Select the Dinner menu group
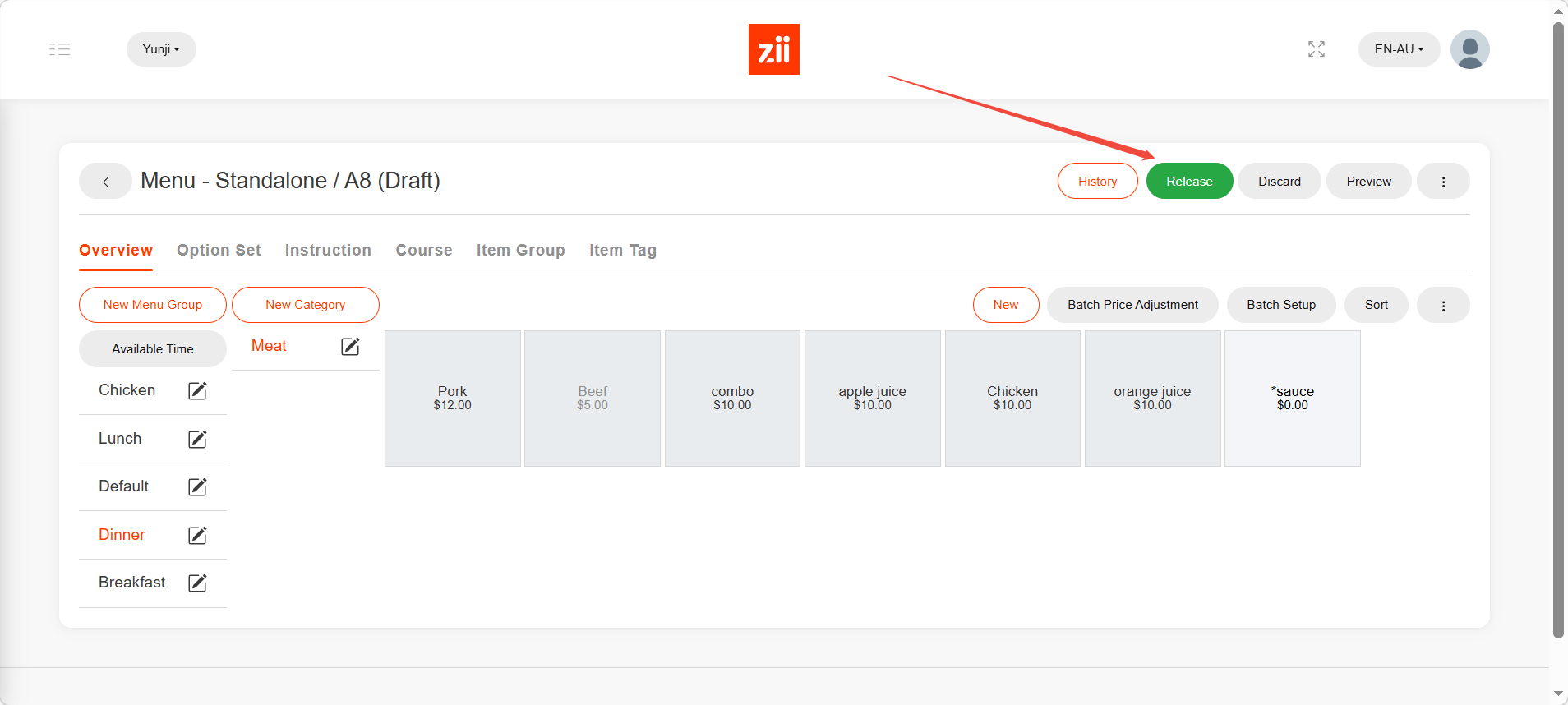The height and width of the screenshot is (705, 1568). coord(122,535)
